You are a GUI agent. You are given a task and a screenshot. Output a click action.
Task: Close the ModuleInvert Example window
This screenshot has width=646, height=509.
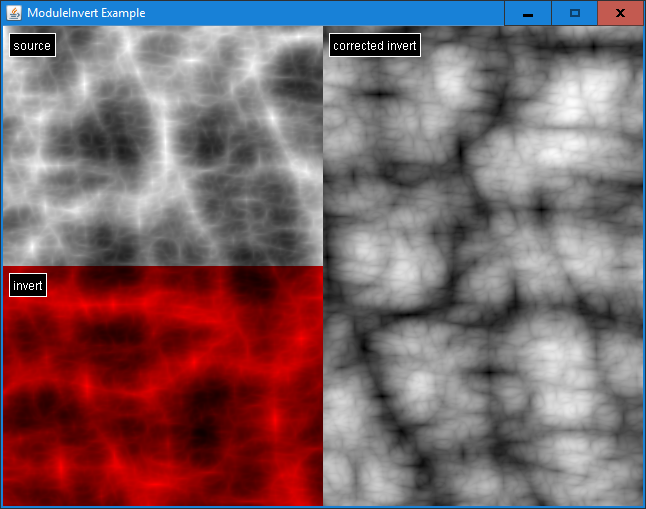point(620,13)
